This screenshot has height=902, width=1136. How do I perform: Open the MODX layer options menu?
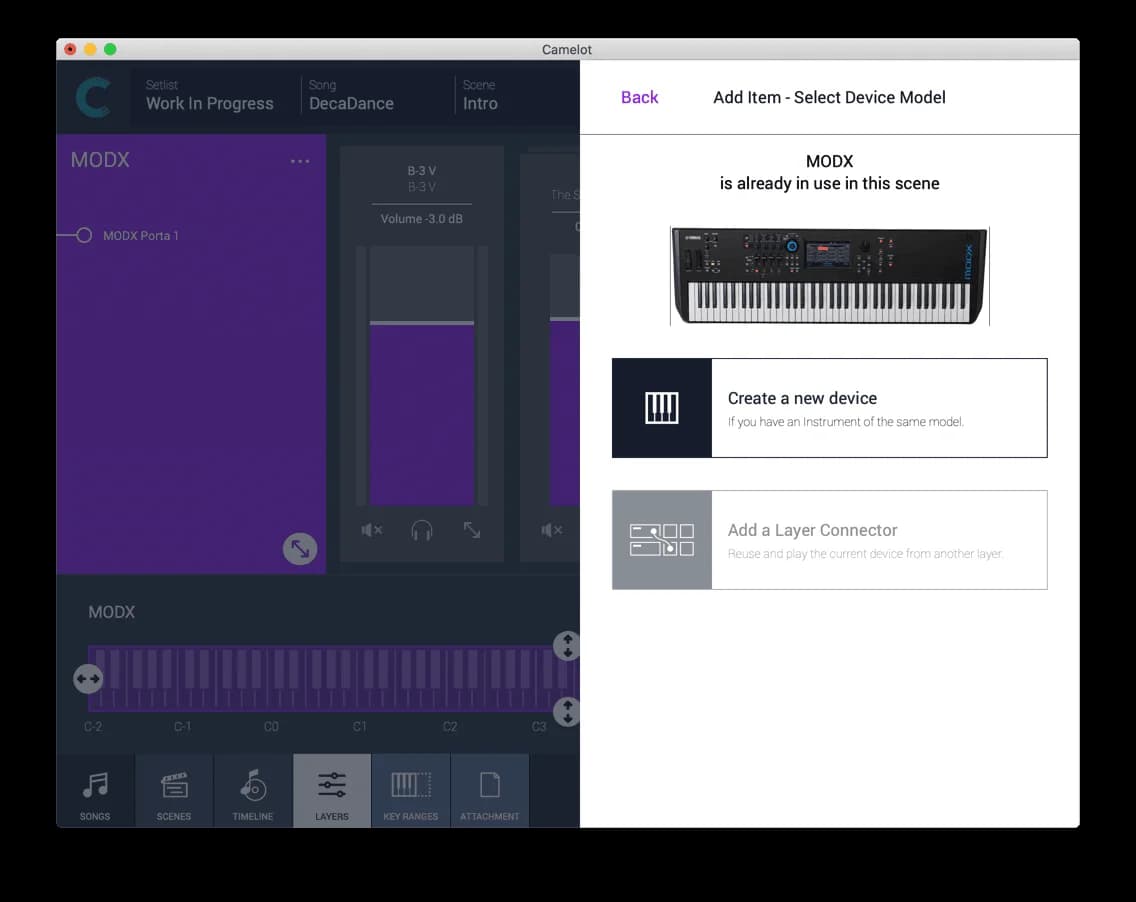point(300,160)
